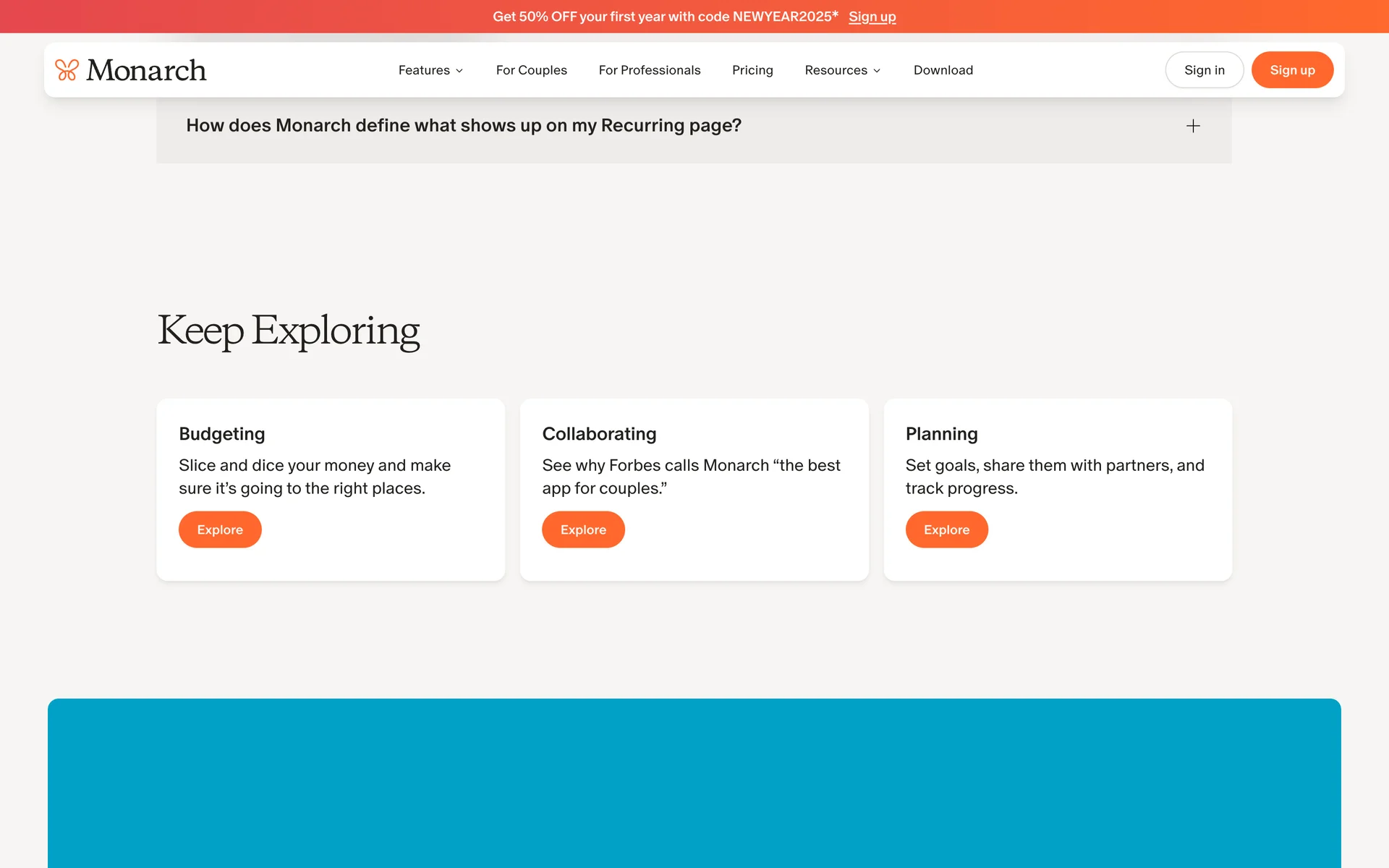This screenshot has height=868, width=1389.
Task: Go to the For Professionals page
Action: point(649,70)
